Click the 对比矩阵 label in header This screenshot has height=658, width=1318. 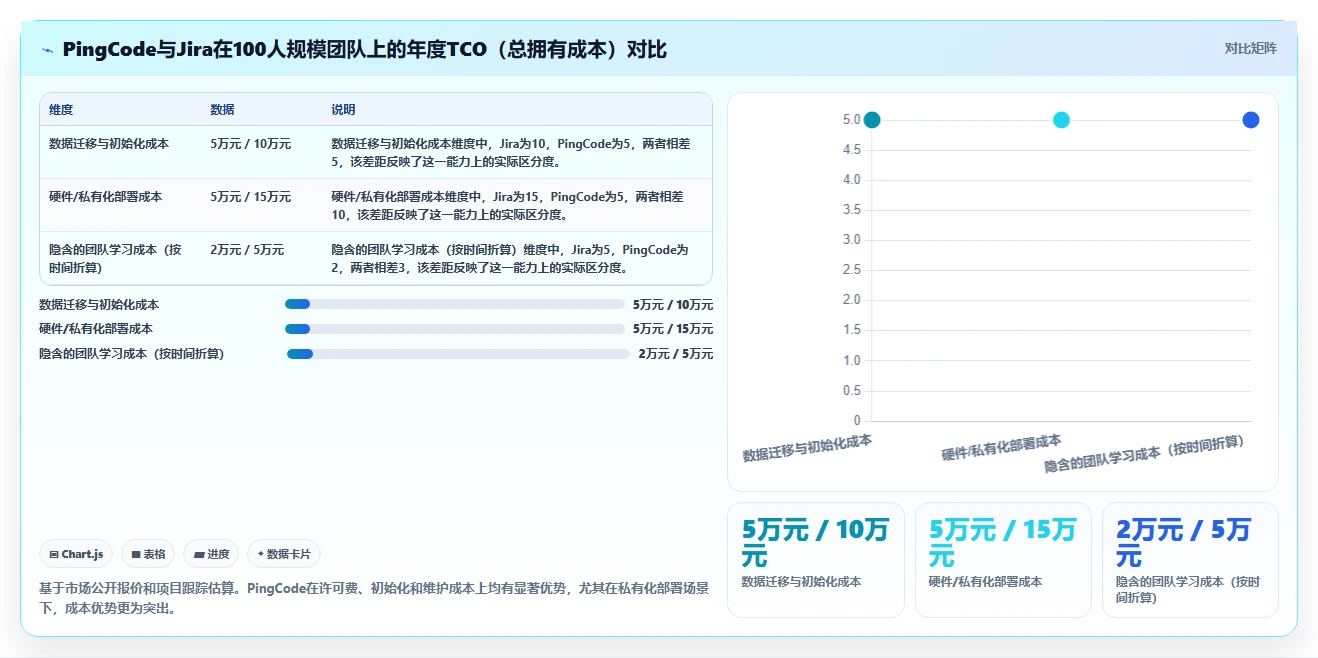click(1250, 48)
